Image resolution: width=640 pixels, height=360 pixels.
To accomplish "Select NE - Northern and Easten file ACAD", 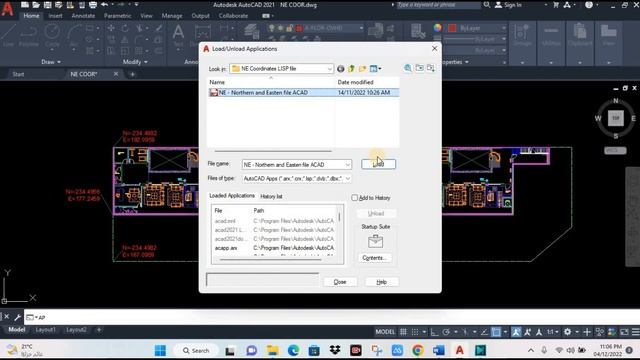I will 303,93.
